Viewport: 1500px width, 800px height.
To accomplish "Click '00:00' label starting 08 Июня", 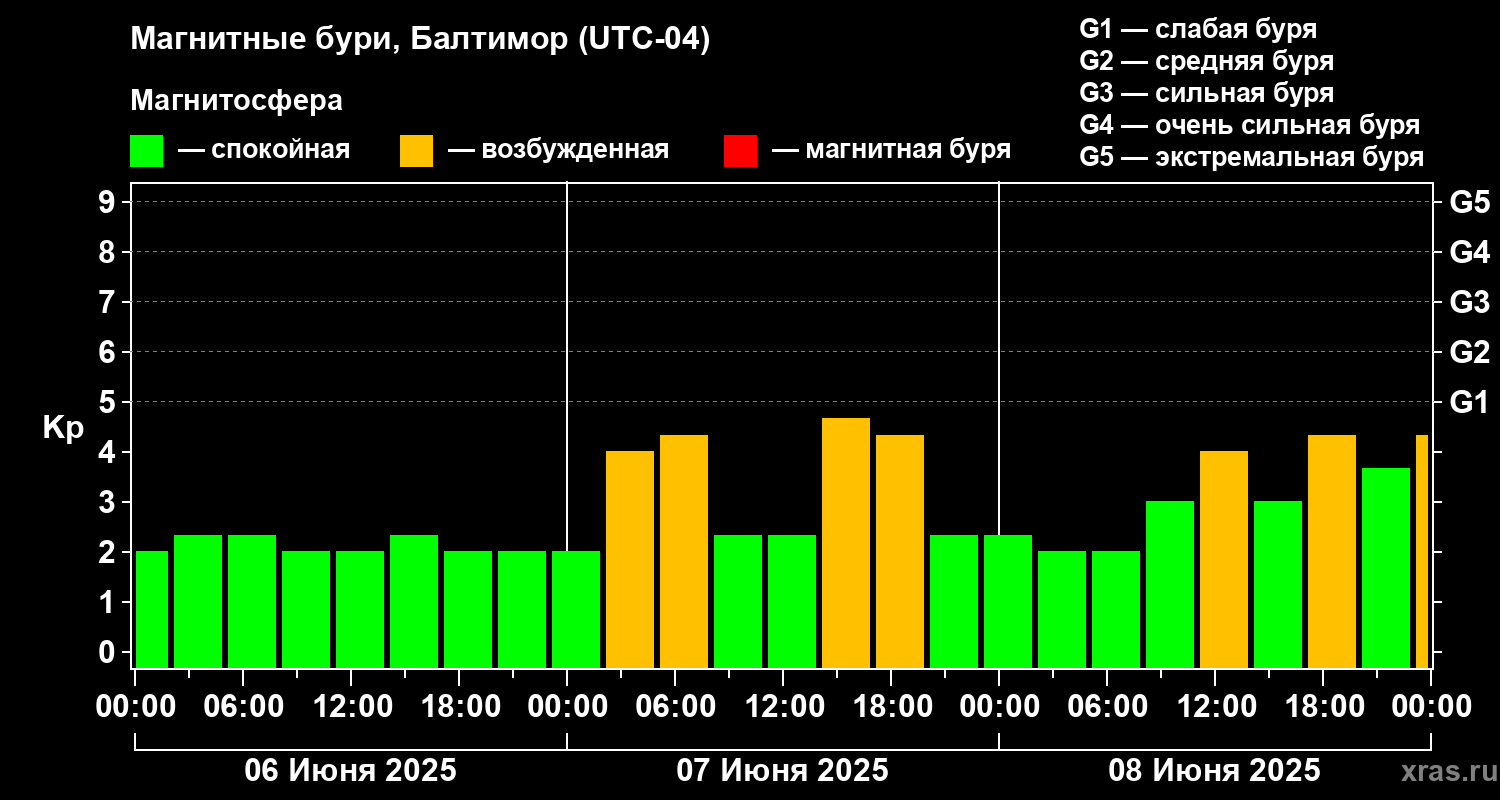I will [999, 707].
